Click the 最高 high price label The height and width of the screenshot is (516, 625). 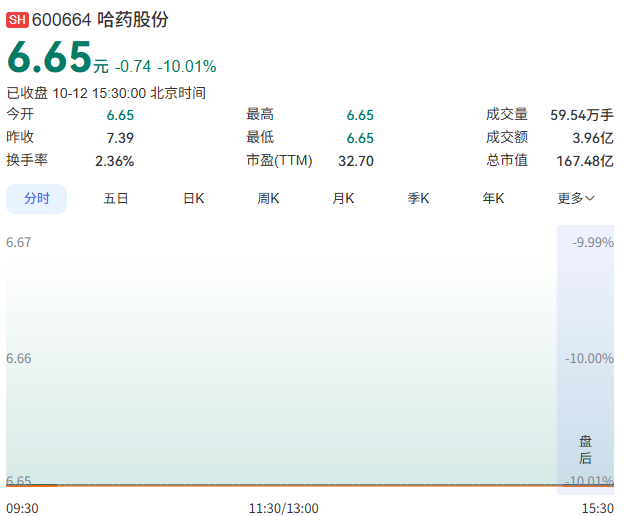click(260, 114)
